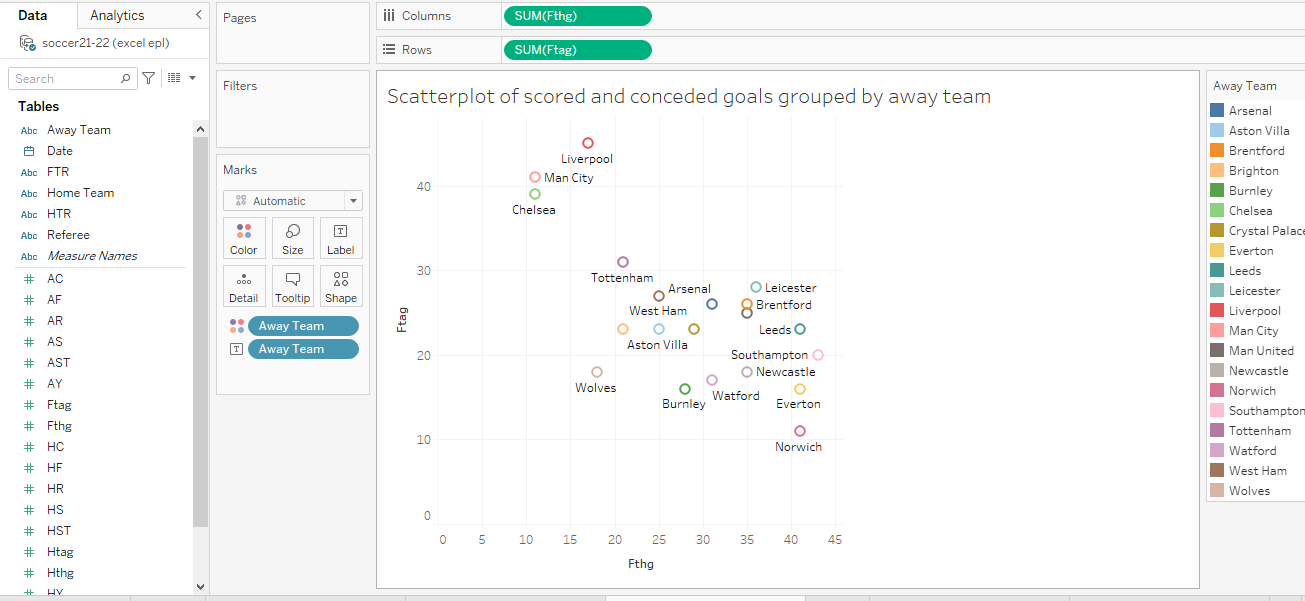Open the Size mark property
Image resolution: width=1305 pixels, height=601 pixels.
(x=292, y=237)
